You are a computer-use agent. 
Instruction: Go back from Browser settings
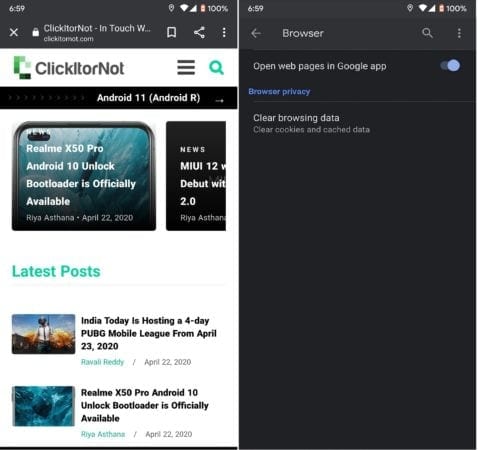tap(256, 33)
